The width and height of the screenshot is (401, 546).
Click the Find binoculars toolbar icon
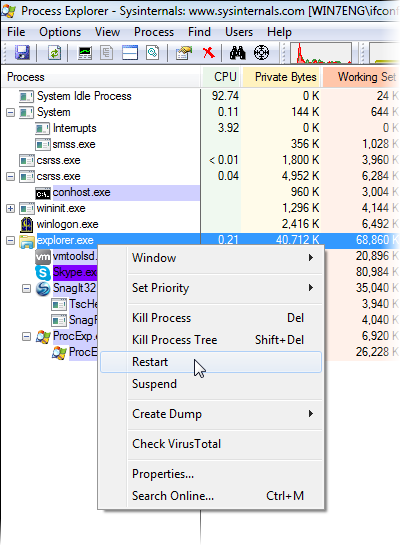237,53
